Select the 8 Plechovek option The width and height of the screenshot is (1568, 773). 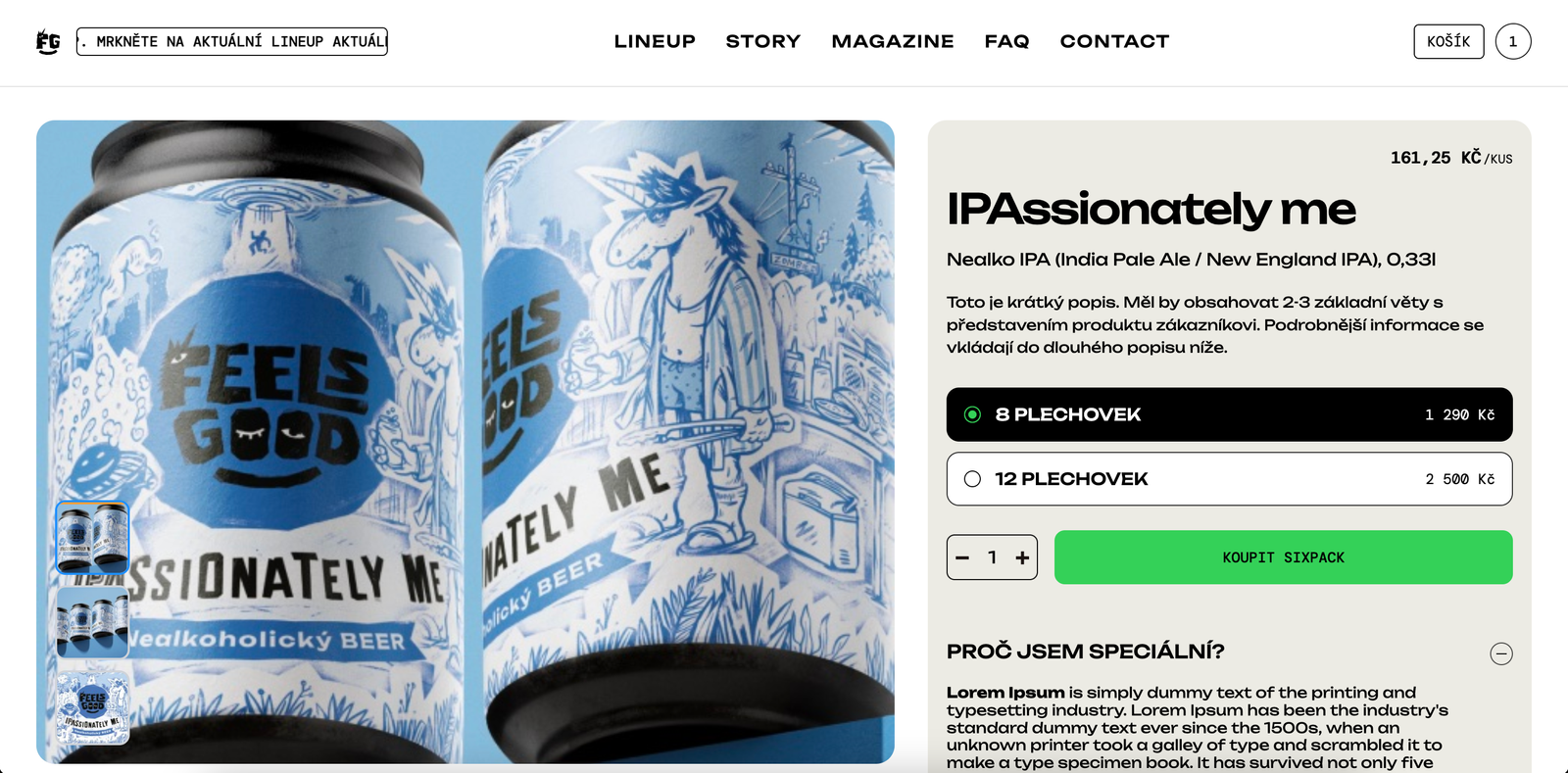[x=1229, y=414]
